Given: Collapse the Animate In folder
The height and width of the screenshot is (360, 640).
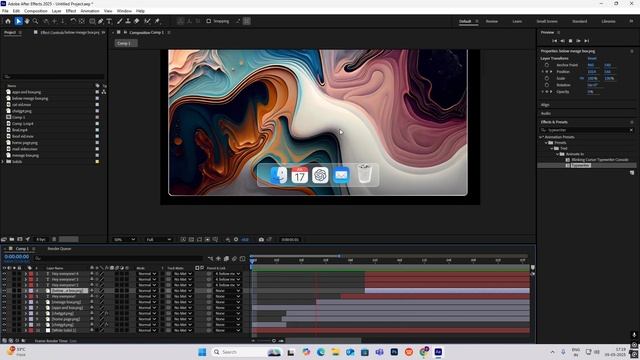Looking at the screenshot, I should (558, 154).
